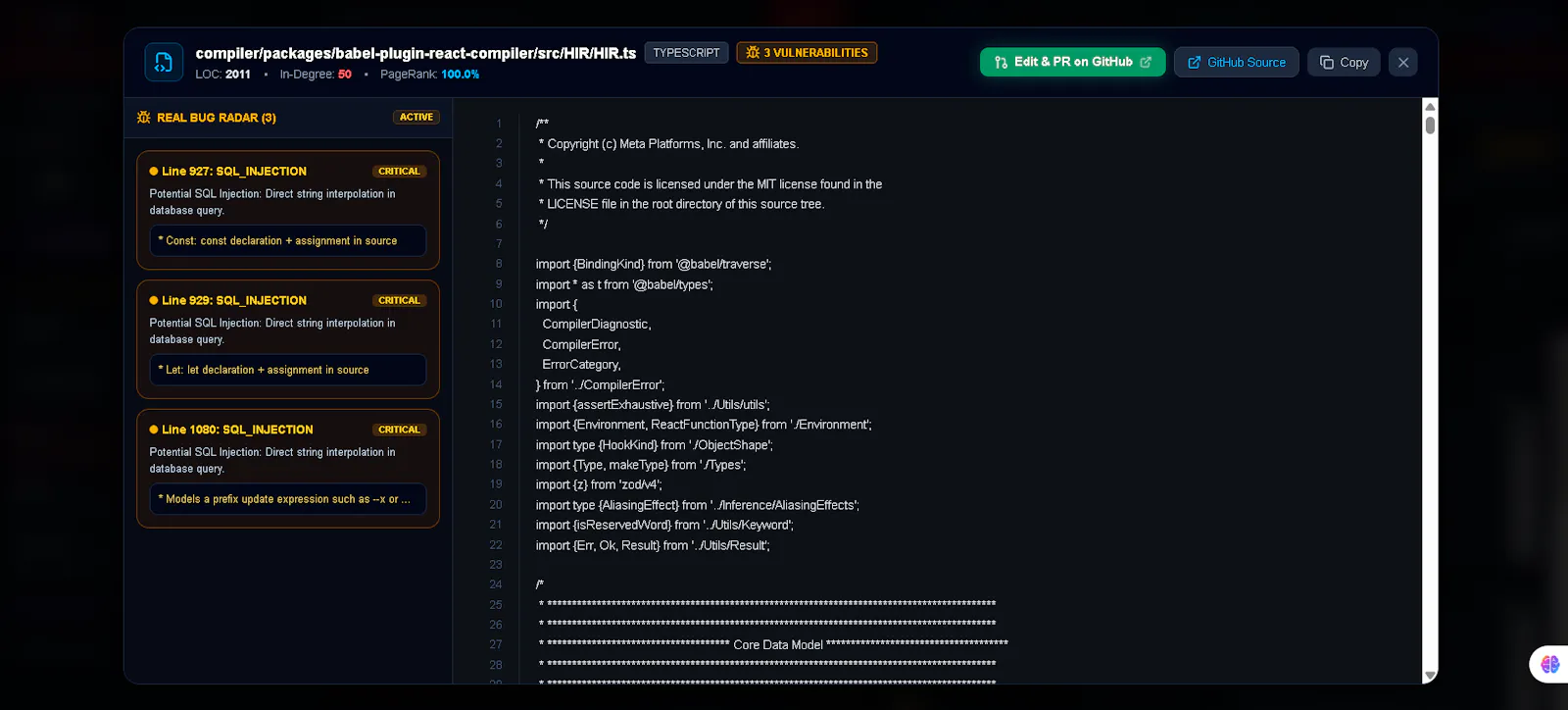Click the 'Let: let declaration' note
Screen dimensions: 1568x710
[x=288, y=370]
